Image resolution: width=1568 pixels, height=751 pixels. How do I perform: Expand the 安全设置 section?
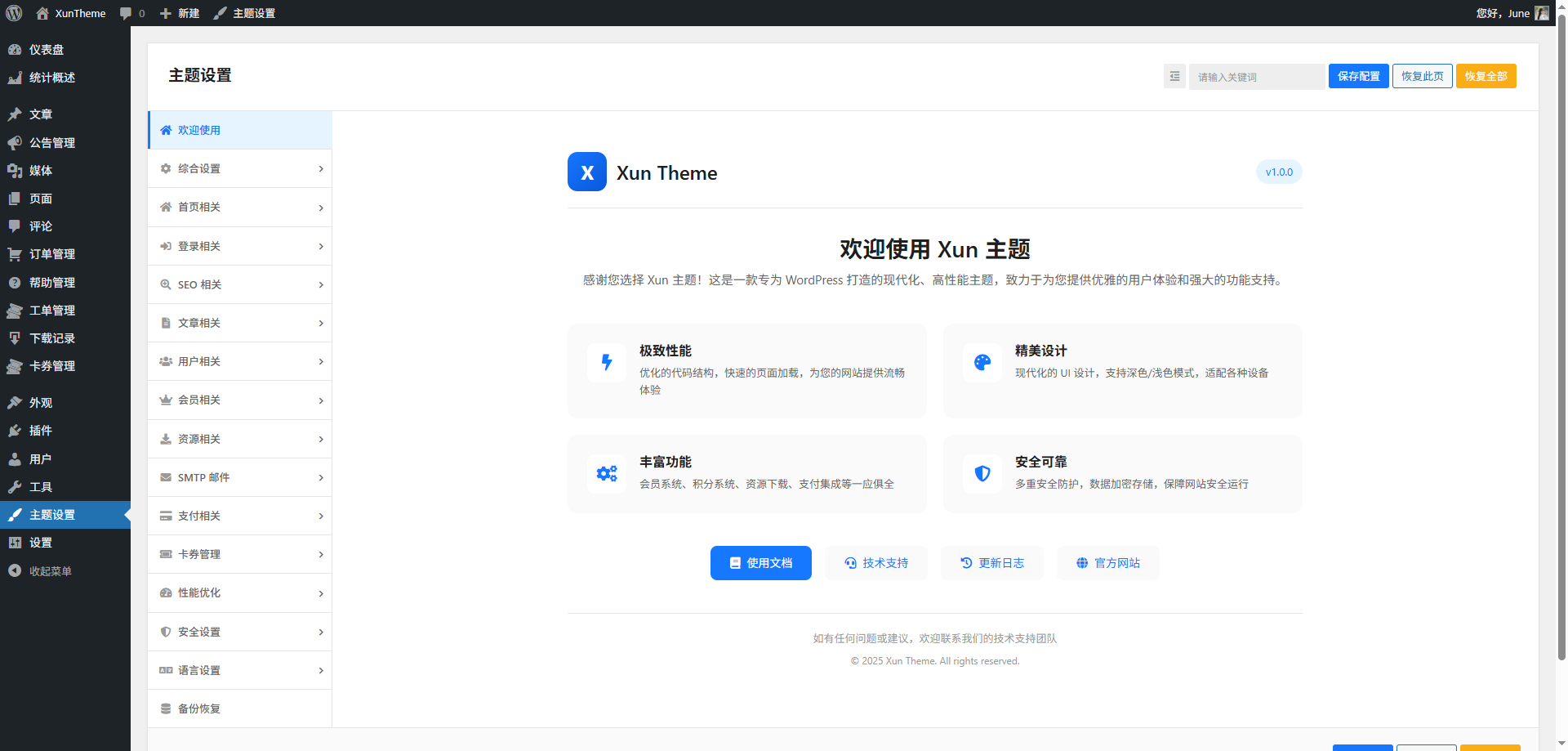(239, 632)
